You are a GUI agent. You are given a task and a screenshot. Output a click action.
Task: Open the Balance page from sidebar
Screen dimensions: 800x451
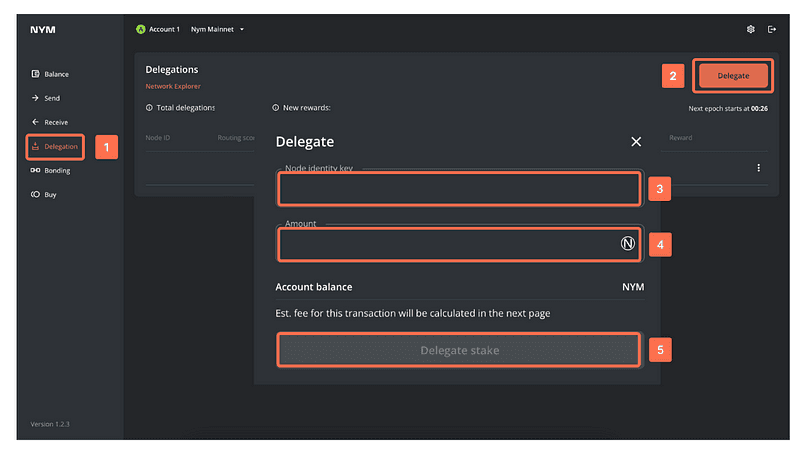(x=55, y=74)
